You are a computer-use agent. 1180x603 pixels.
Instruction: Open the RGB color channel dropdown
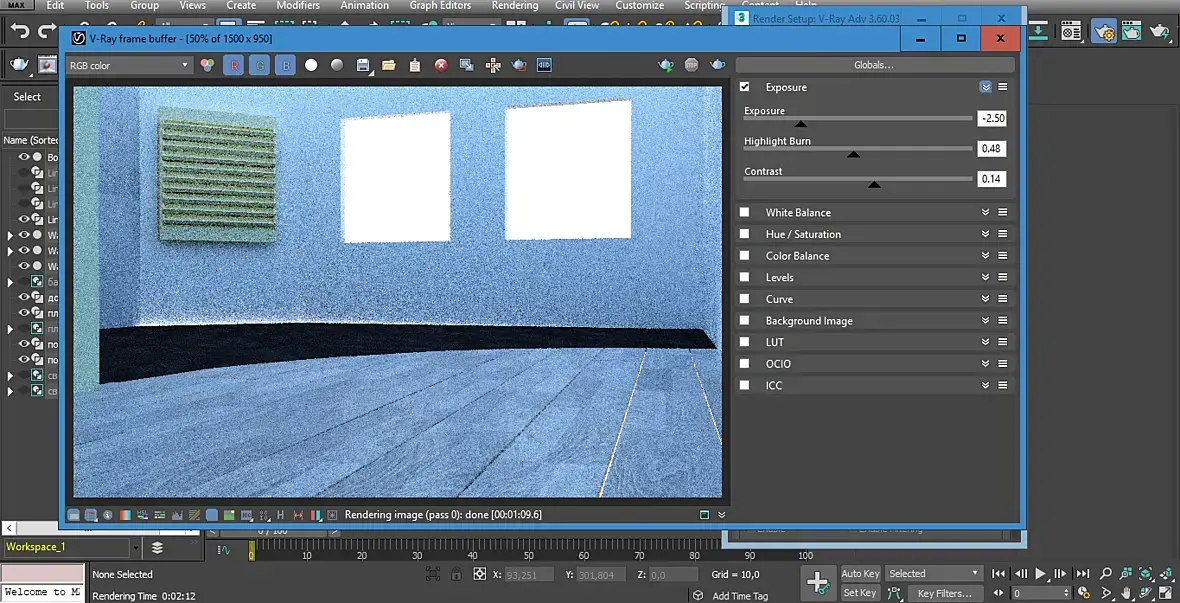pos(128,65)
